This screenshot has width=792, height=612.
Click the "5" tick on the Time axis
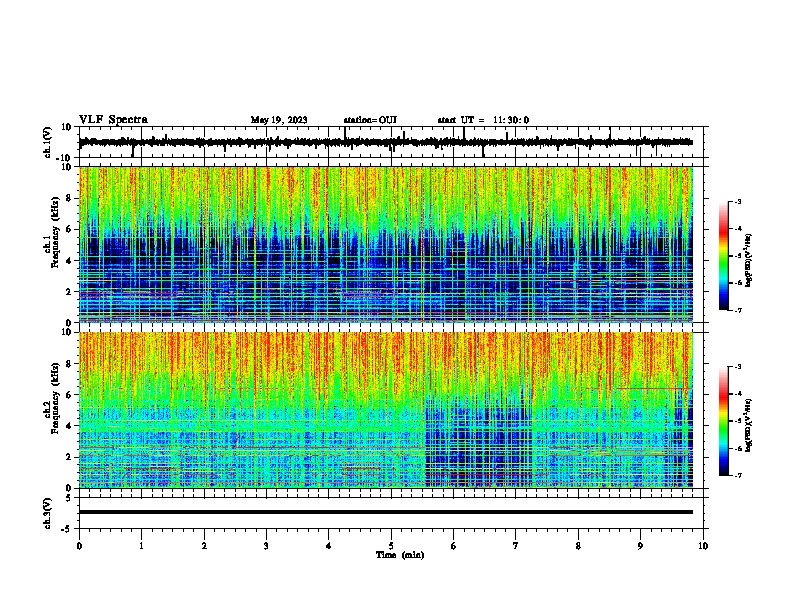(x=391, y=546)
